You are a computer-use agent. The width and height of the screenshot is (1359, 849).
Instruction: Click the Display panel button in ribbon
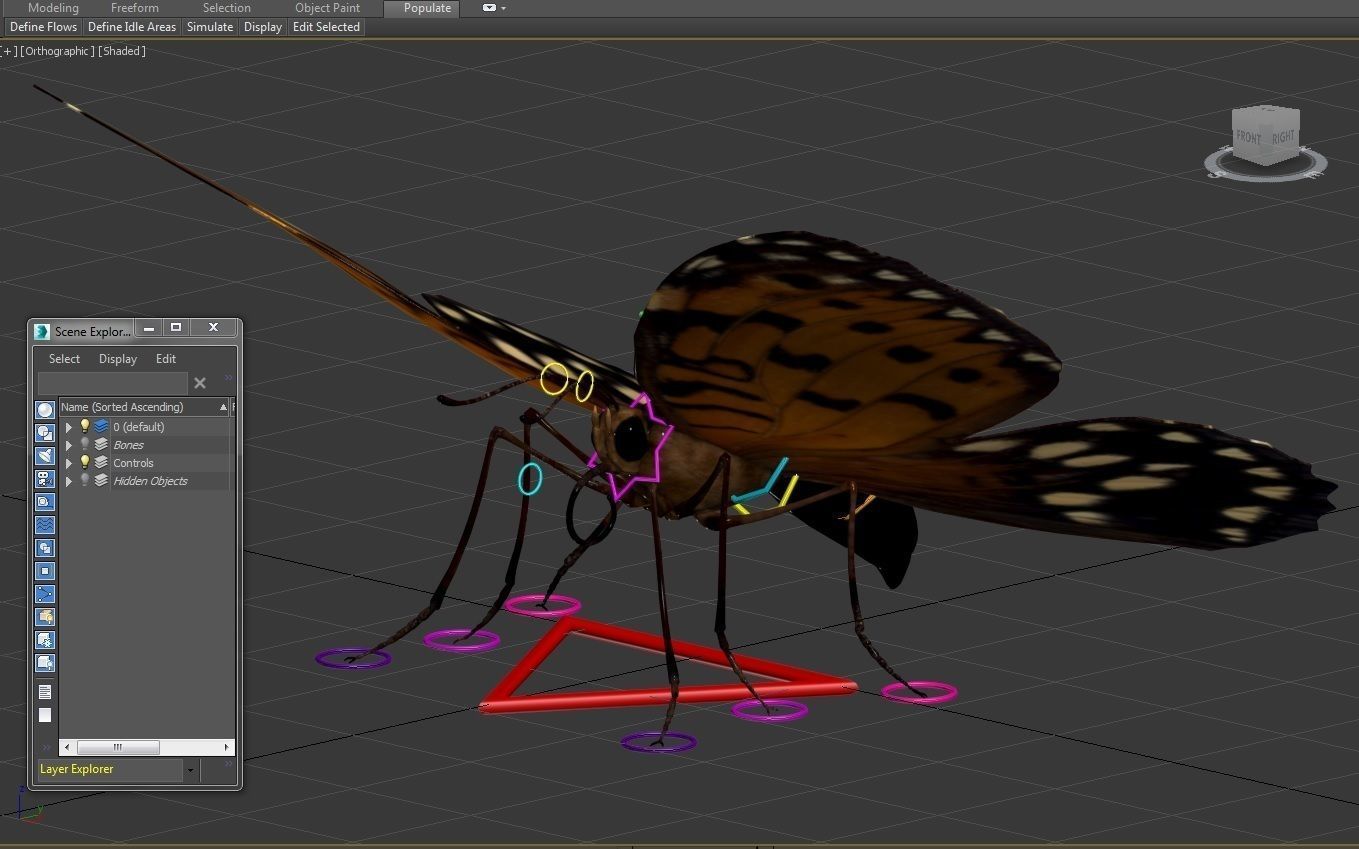pyautogui.click(x=263, y=27)
